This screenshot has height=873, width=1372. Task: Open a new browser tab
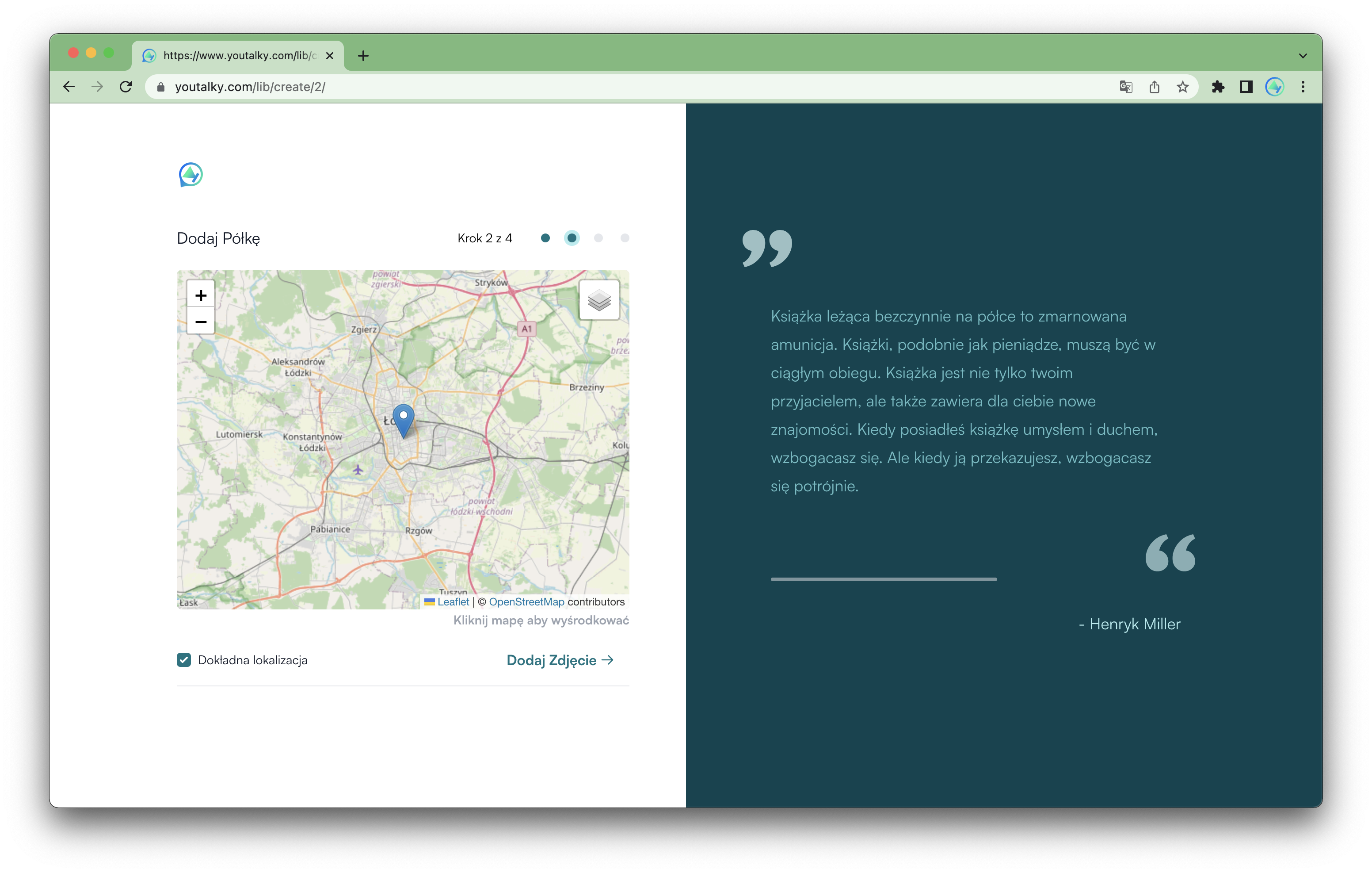(363, 55)
